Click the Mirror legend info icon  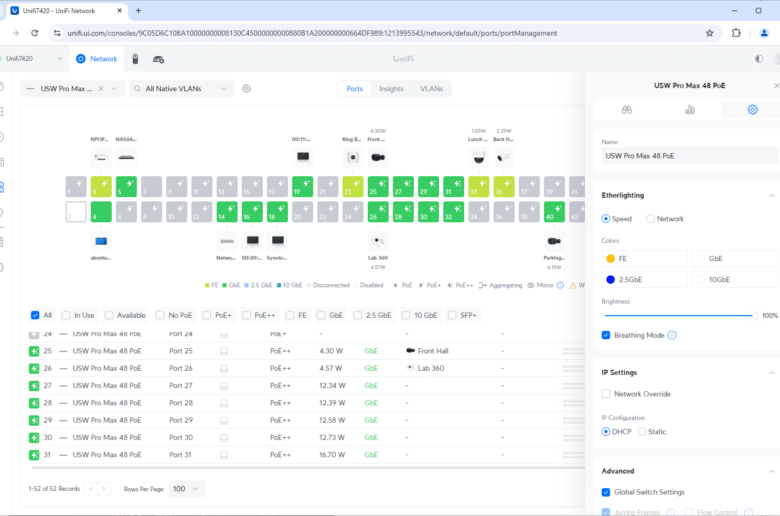[560, 286]
